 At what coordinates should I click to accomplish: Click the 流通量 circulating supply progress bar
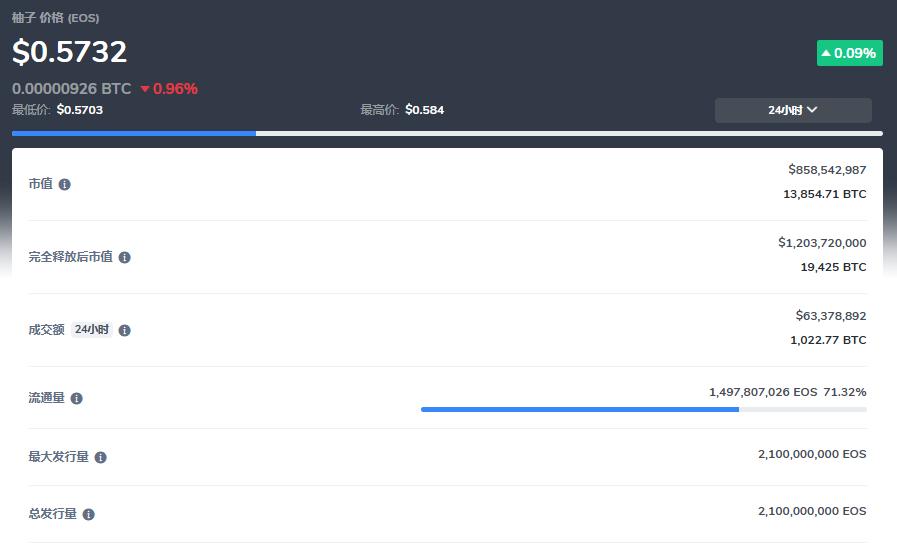pyautogui.click(x=643, y=409)
